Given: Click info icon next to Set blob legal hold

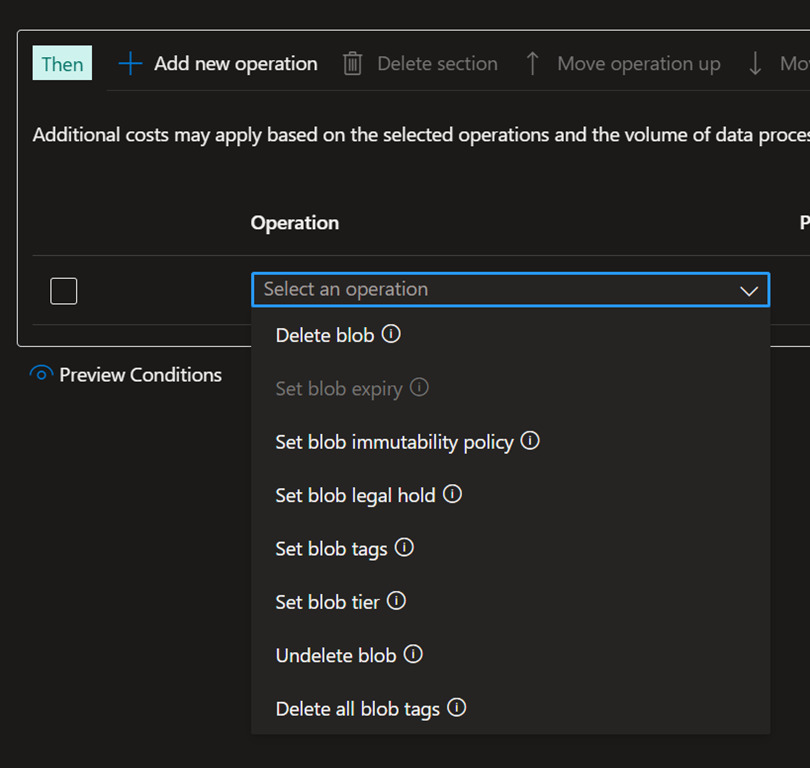Looking at the screenshot, I should [x=452, y=494].
